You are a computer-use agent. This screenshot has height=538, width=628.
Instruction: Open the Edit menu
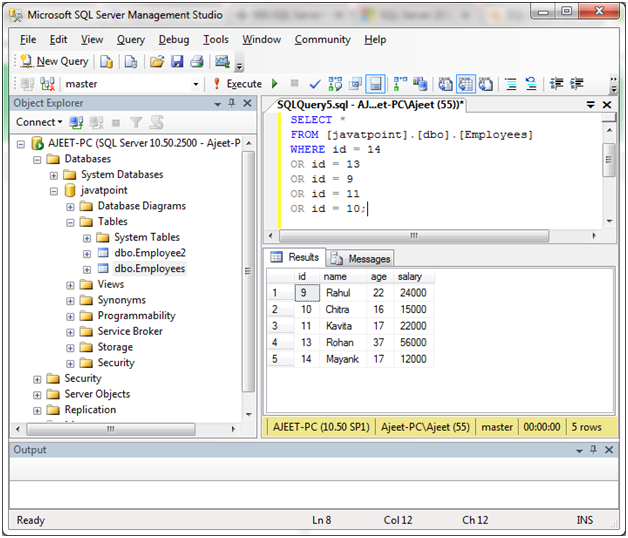coord(58,40)
